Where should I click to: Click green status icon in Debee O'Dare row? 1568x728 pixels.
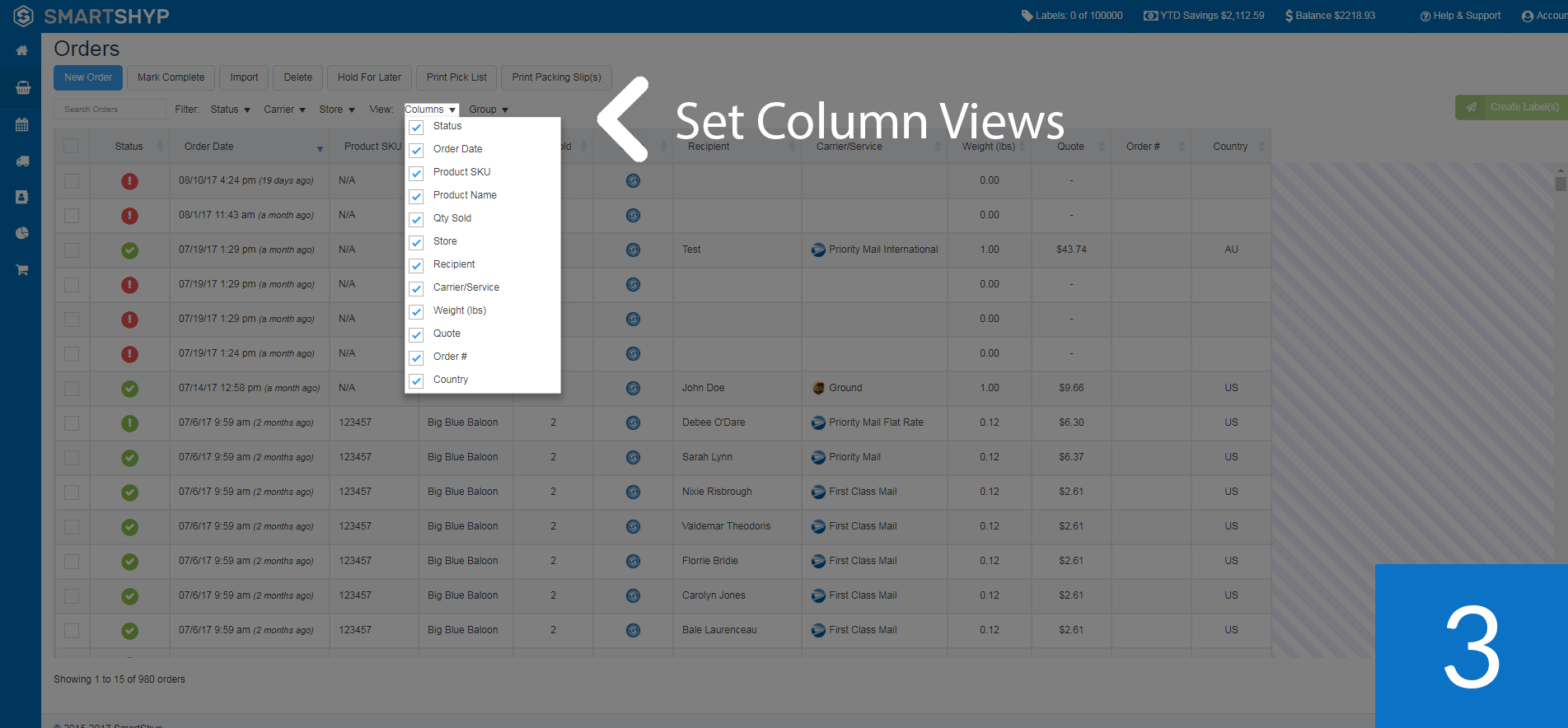pyautogui.click(x=129, y=423)
